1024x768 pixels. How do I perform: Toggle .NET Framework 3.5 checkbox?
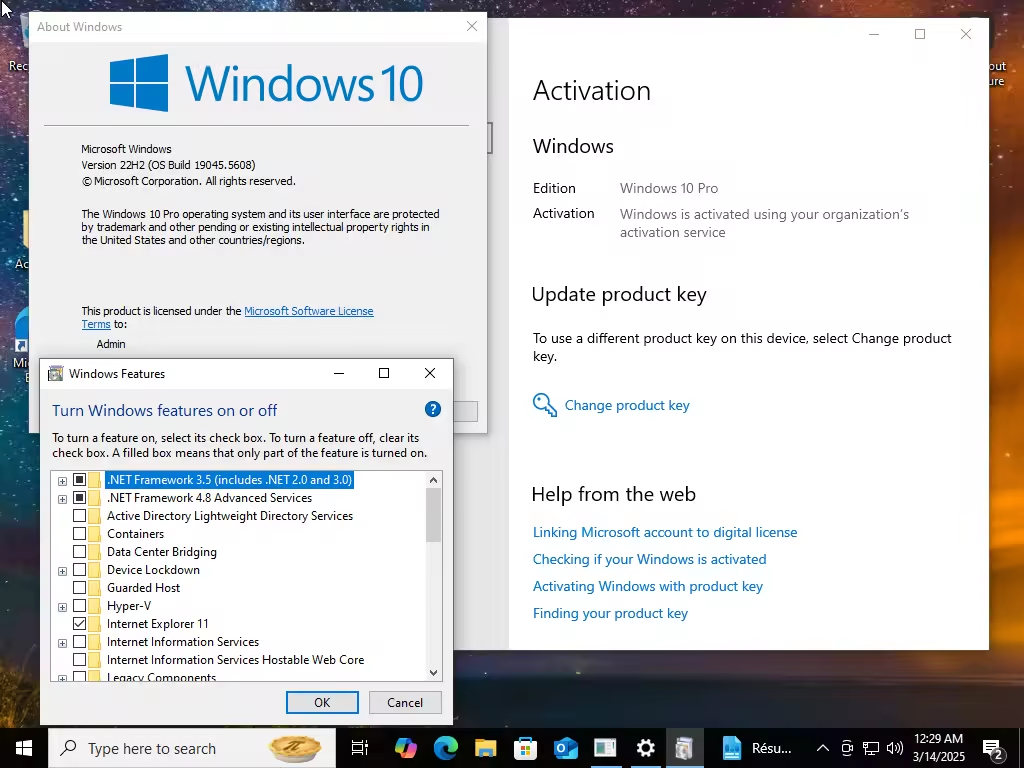[80, 480]
